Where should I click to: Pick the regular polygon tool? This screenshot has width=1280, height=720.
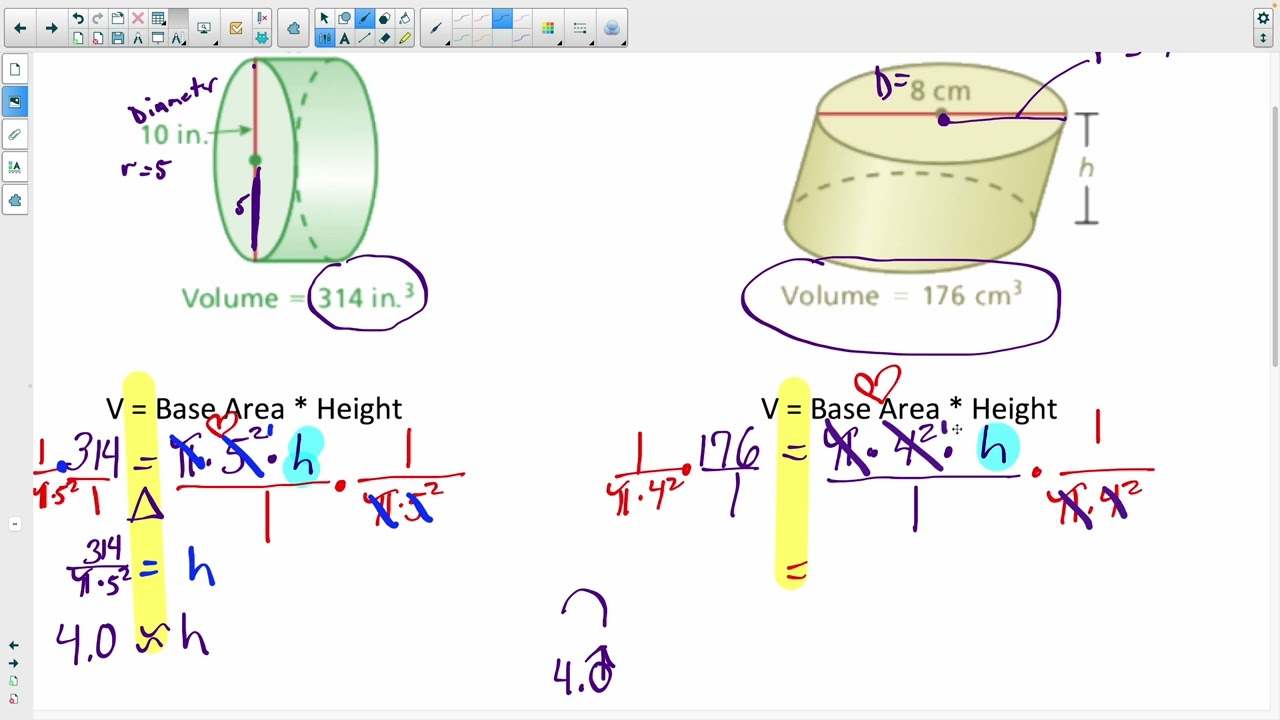tap(384, 18)
